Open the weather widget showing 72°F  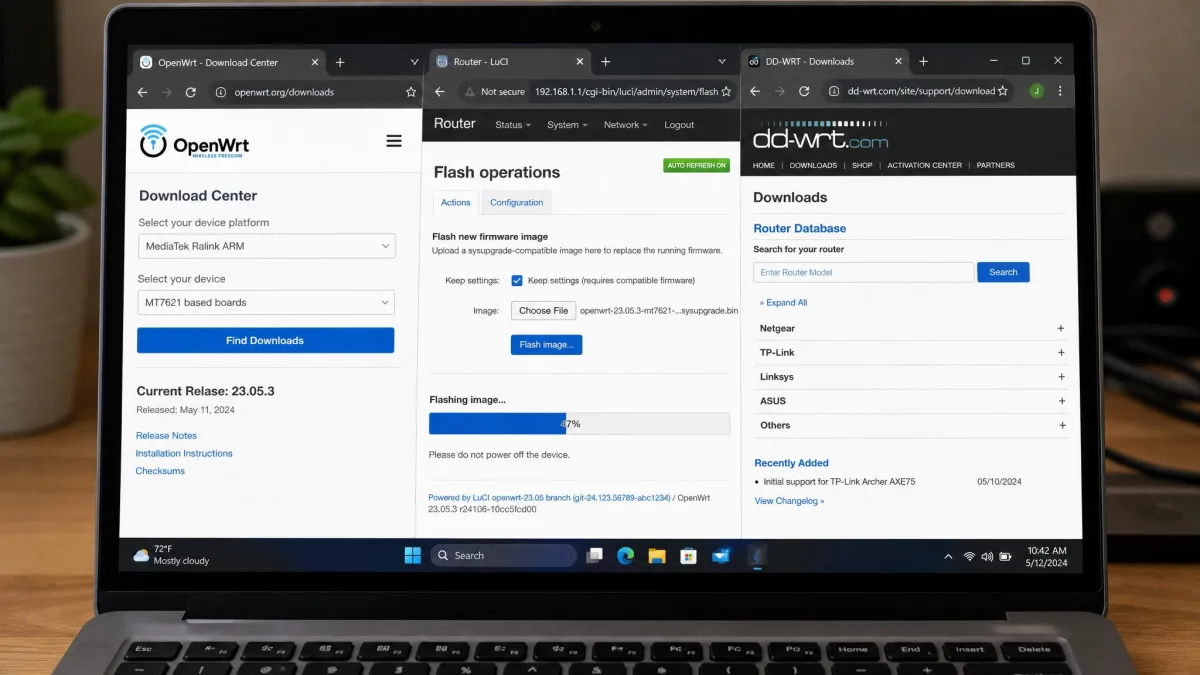[x=171, y=555]
